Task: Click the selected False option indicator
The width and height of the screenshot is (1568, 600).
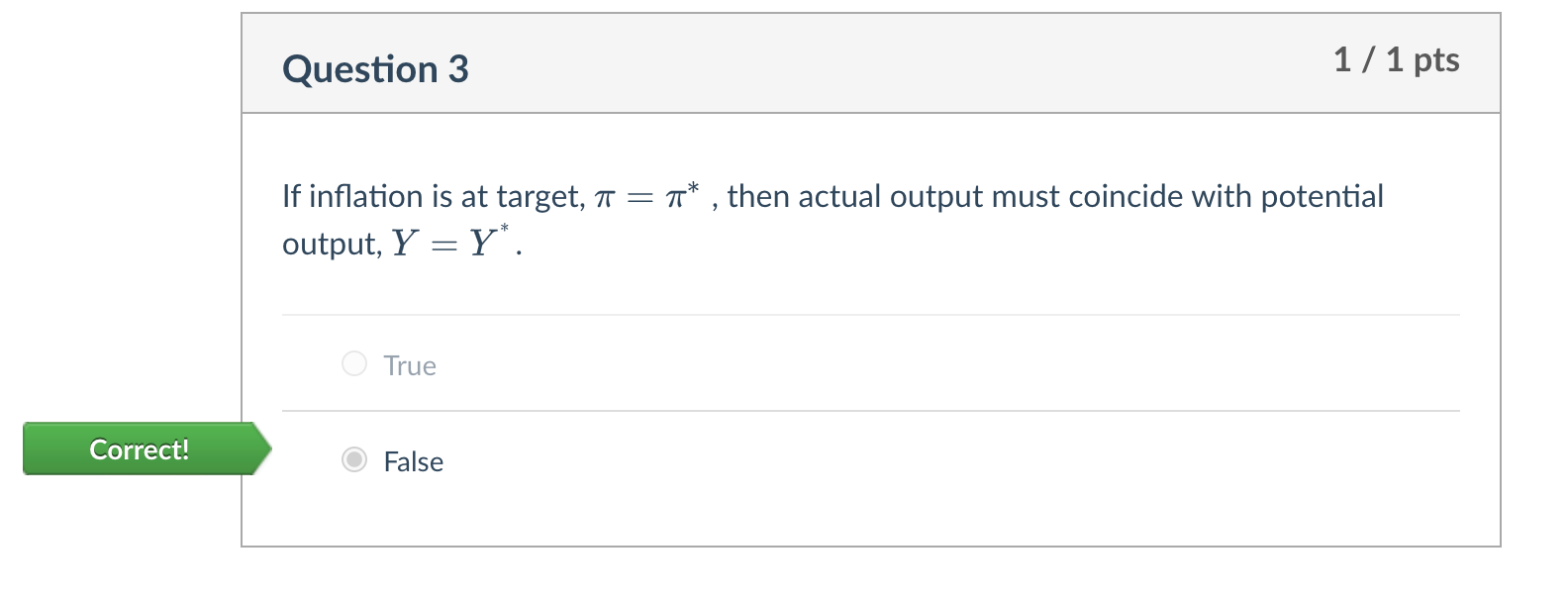Action: pos(353,460)
